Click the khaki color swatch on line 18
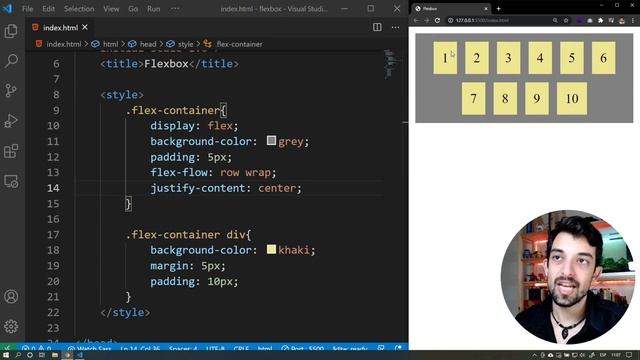640x360 pixels. 271,249
